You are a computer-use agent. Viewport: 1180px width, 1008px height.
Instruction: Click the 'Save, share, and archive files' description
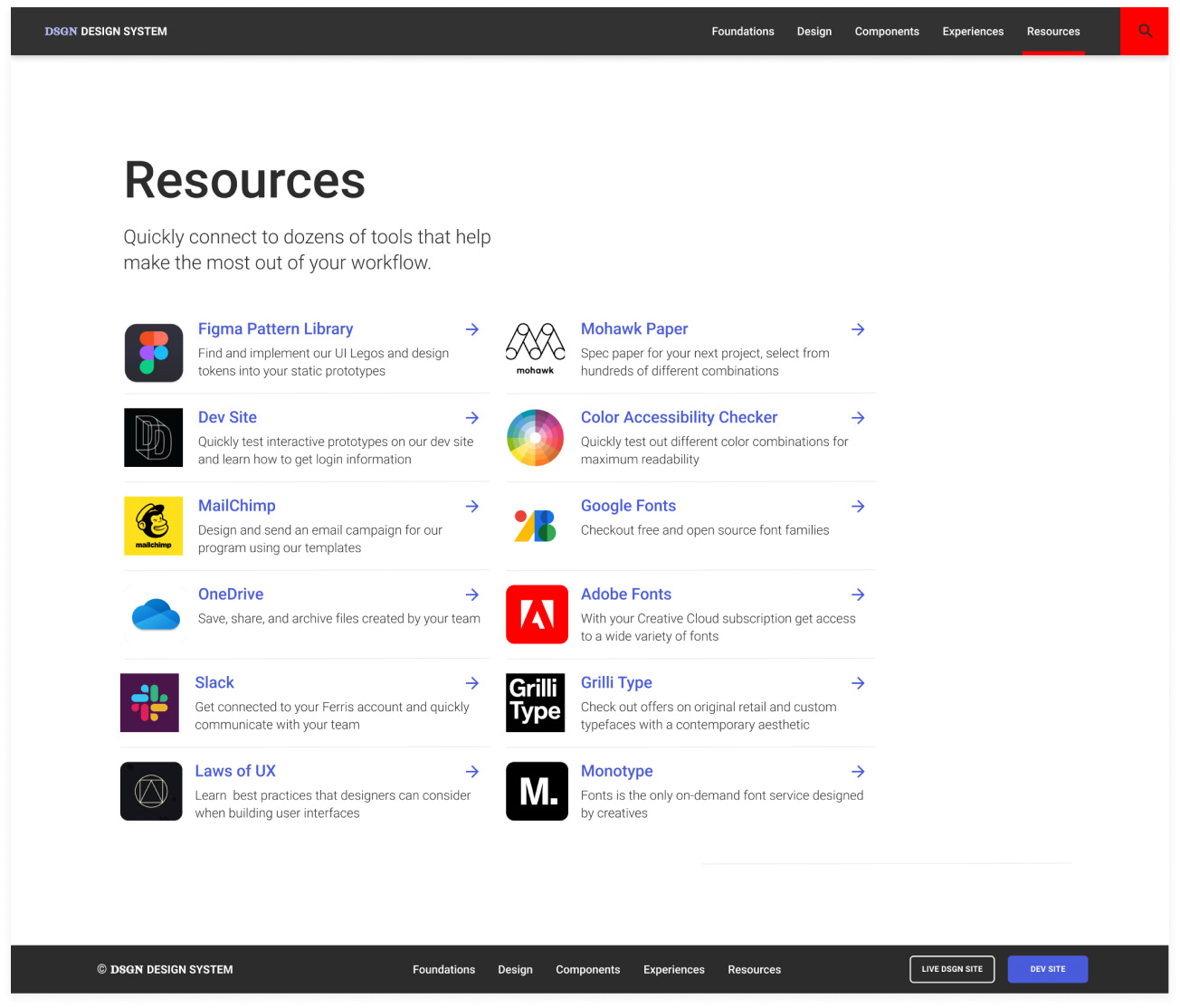coord(339,619)
